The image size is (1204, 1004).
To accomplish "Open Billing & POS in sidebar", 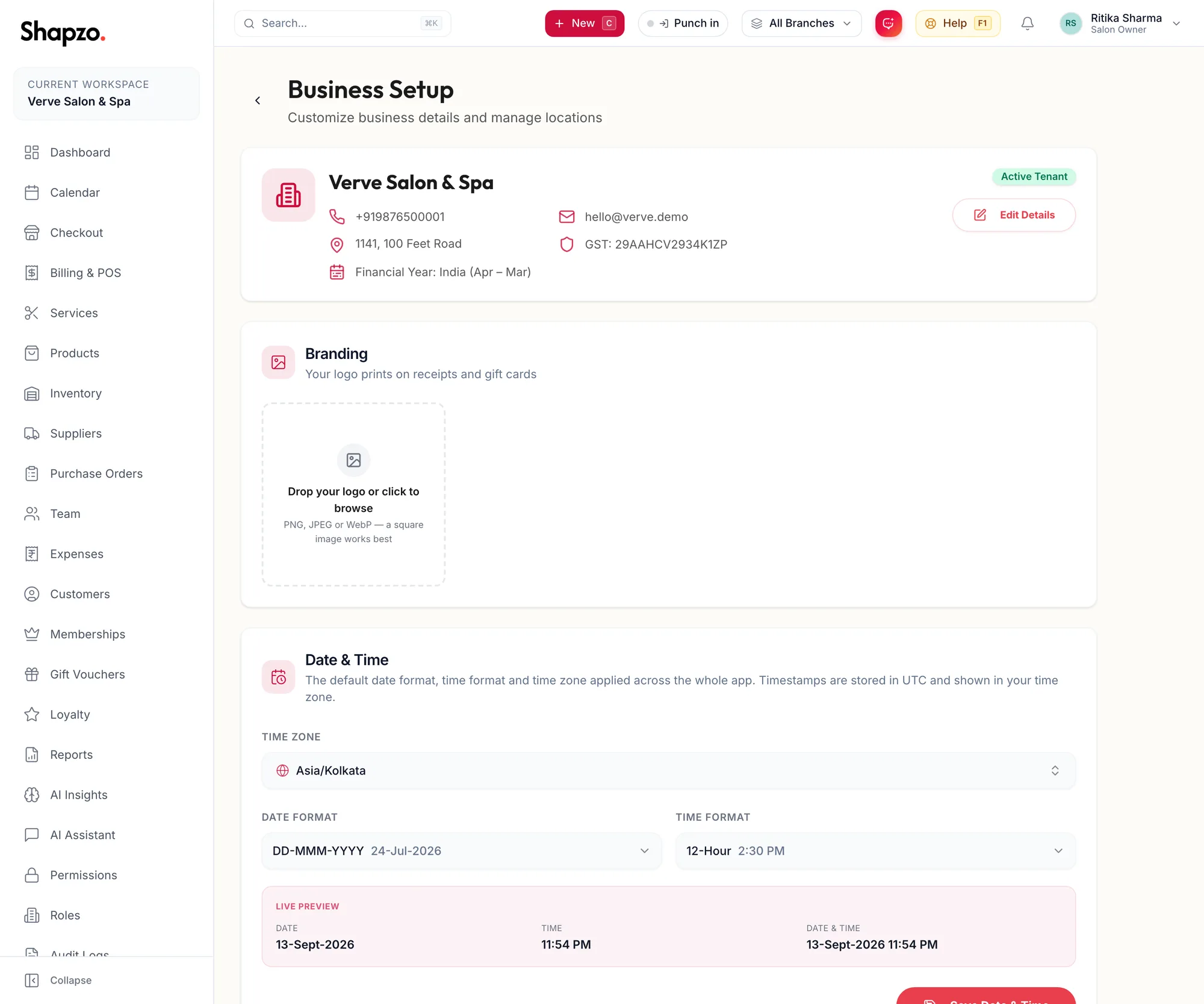I will pos(85,273).
